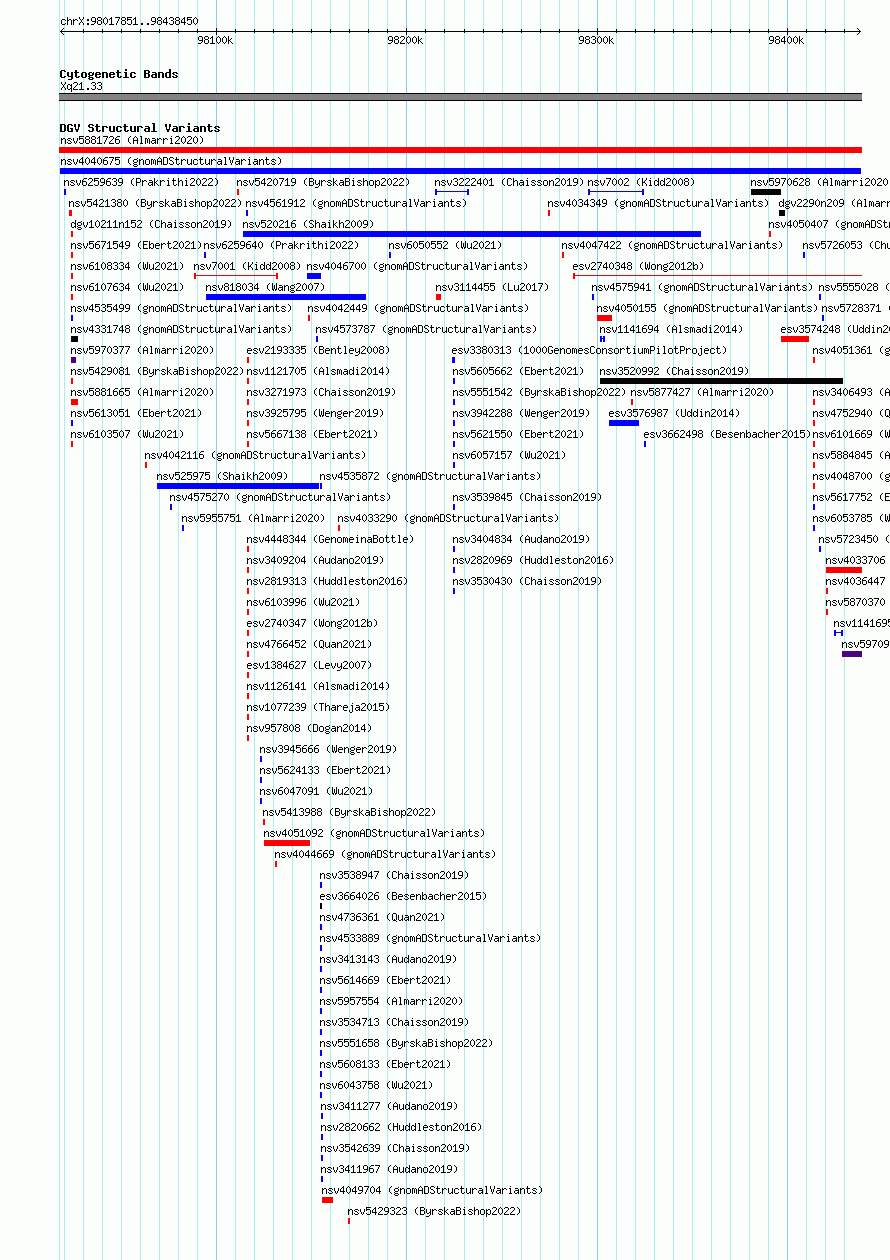Click the blue nsv4046700 variant bar
Viewport: 890px width, 1260px height.
314,276
